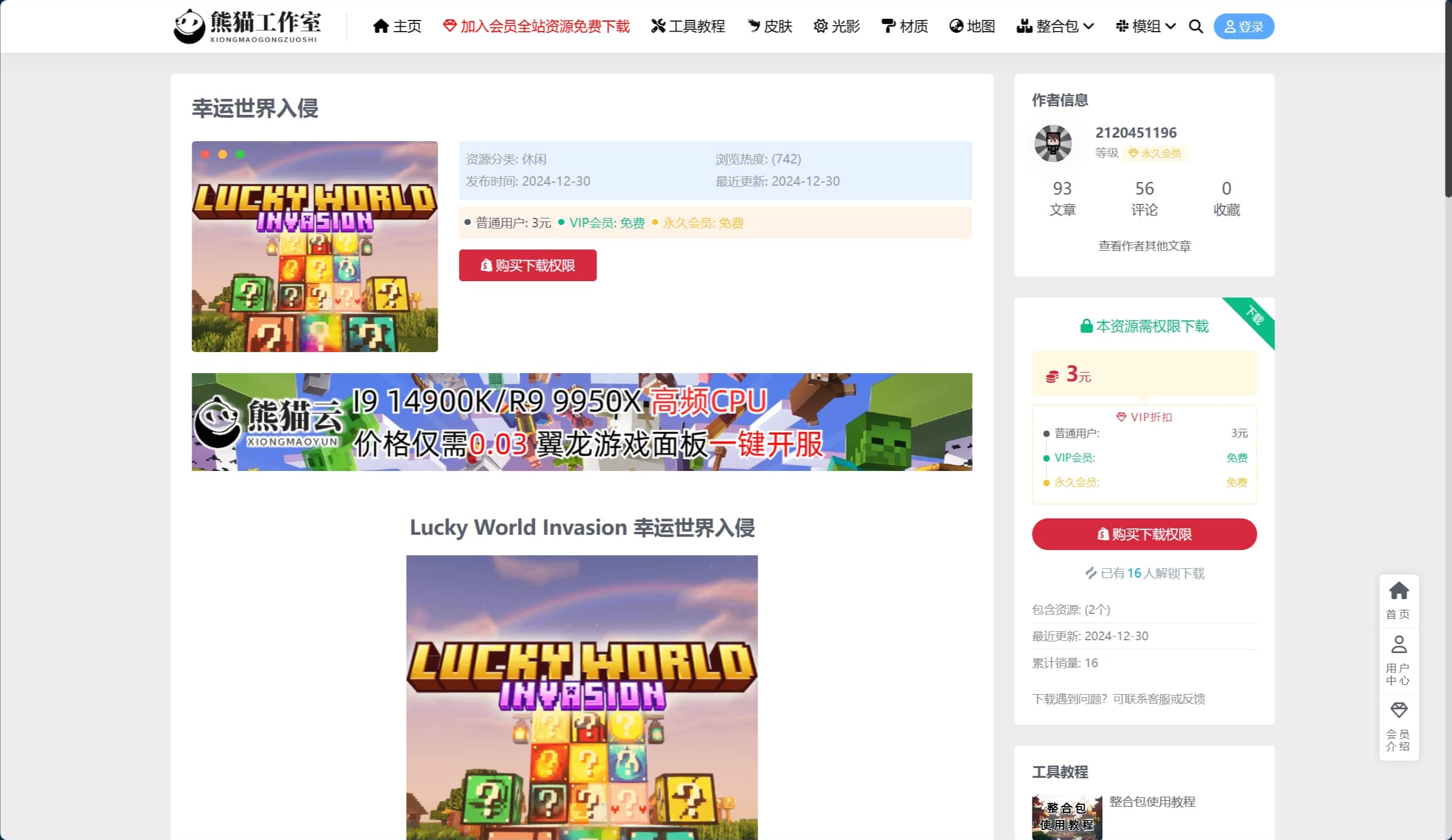1452x840 pixels.
Task: Open the 主页 home menu item
Action: (x=397, y=26)
